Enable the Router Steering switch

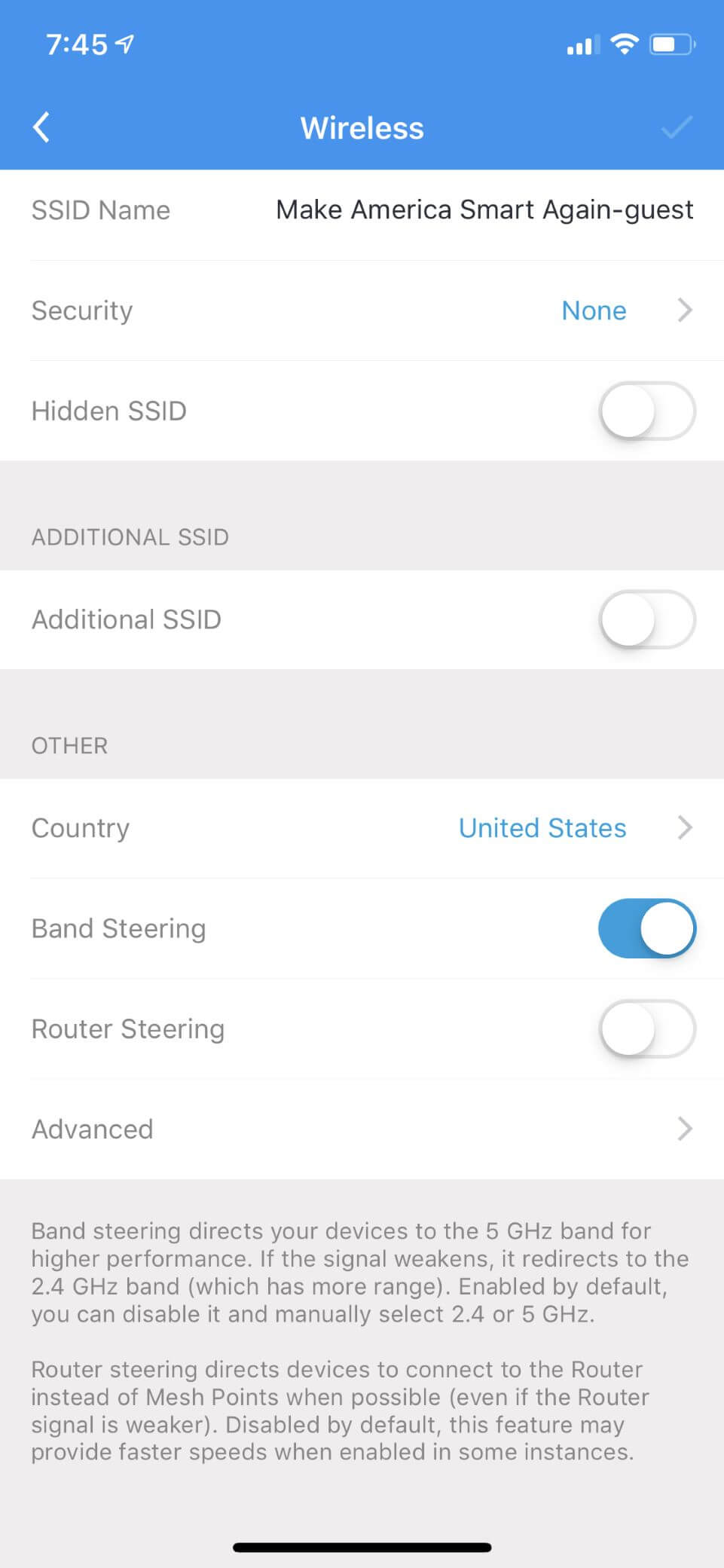(646, 1029)
